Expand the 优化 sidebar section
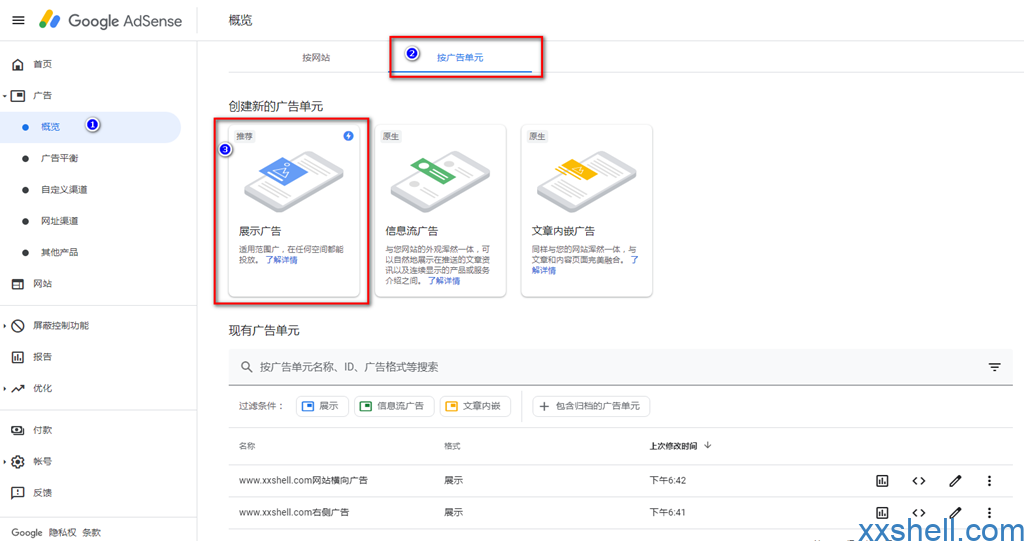The height and width of the screenshot is (541, 1024). coord(5,389)
